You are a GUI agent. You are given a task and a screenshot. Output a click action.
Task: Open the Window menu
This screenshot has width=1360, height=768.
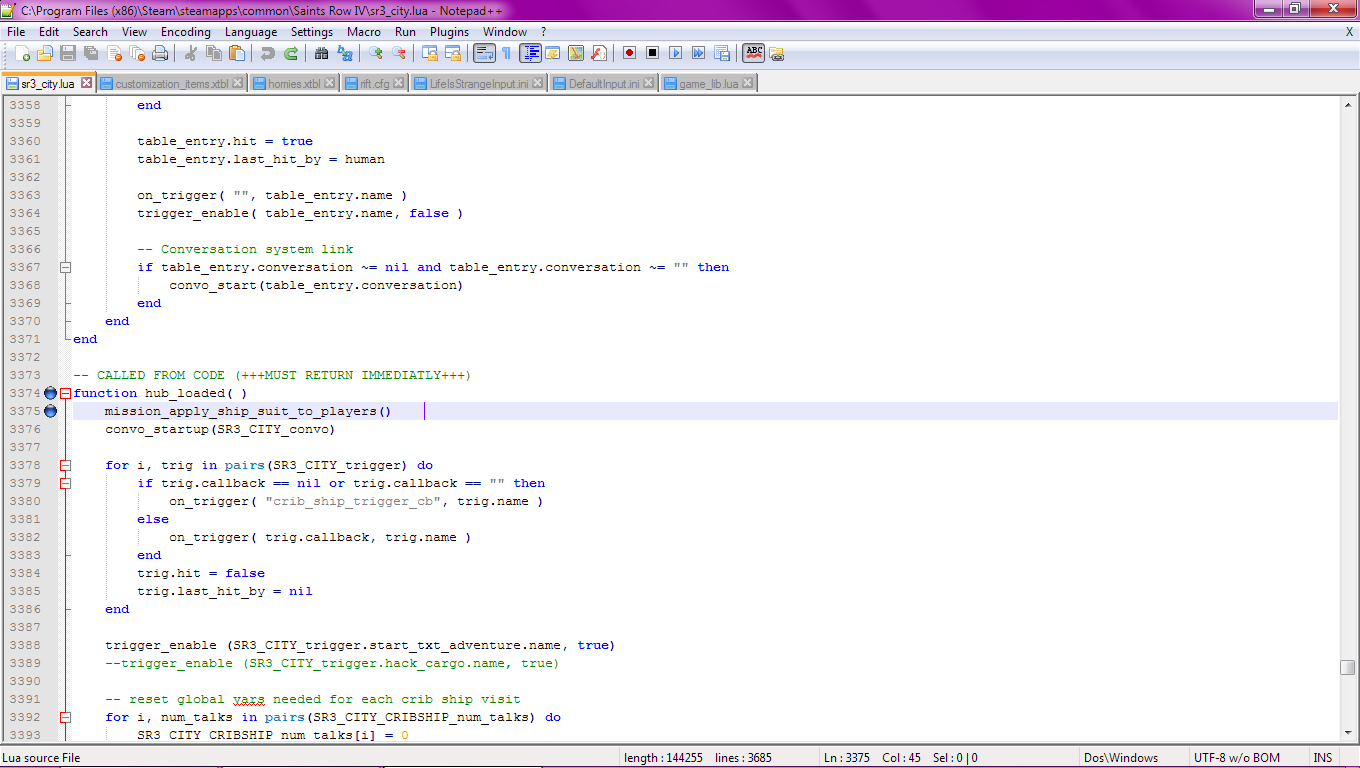505,31
